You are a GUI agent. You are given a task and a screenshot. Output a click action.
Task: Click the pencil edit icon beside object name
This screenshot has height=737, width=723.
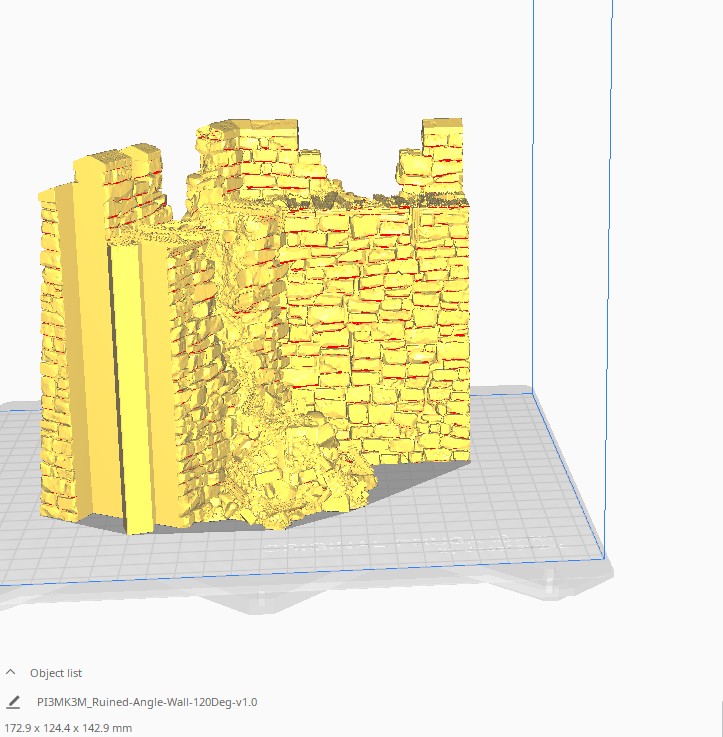point(13,702)
